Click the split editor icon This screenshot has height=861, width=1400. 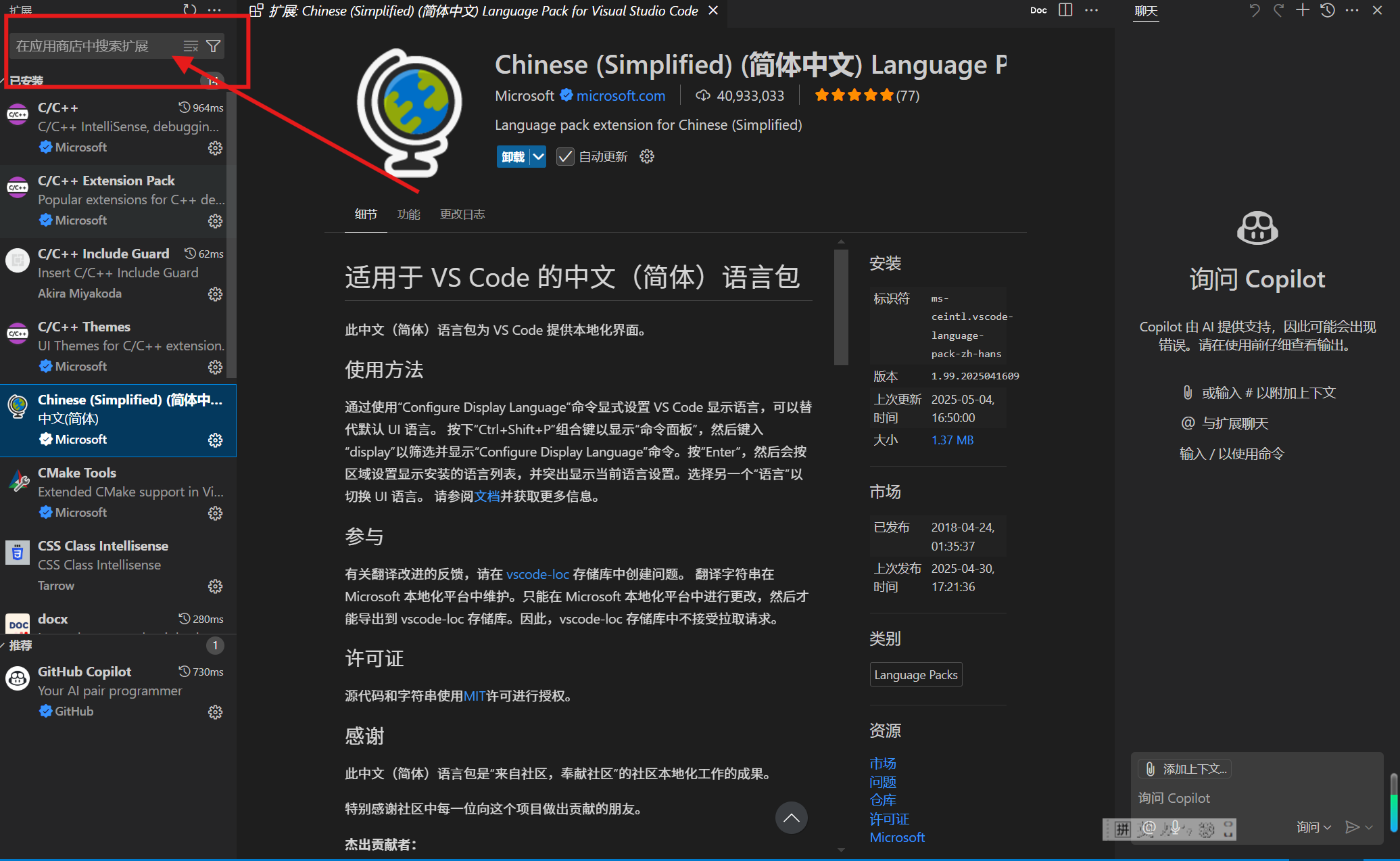1065,10
